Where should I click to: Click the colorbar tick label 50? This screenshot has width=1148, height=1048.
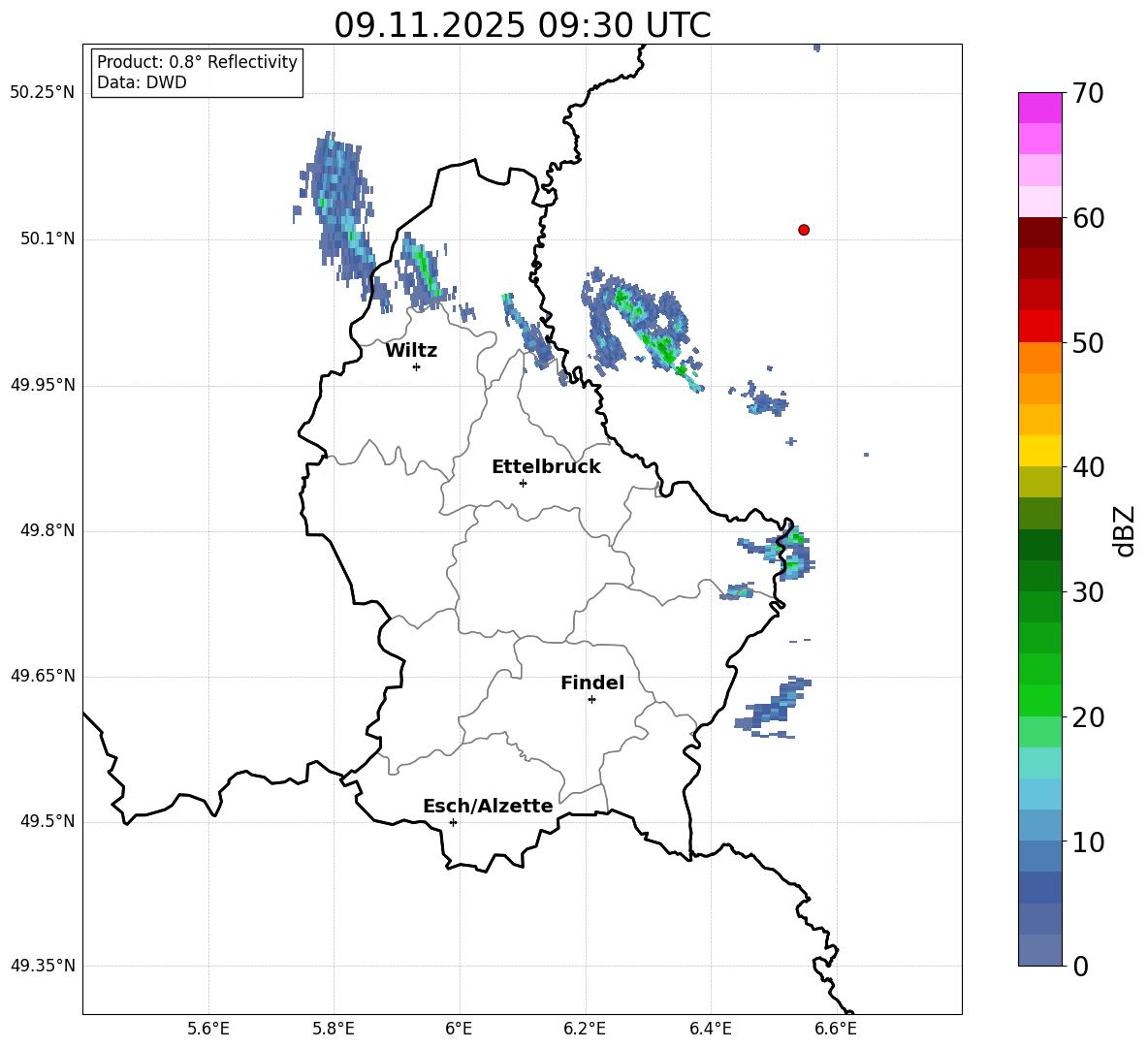1088,342
